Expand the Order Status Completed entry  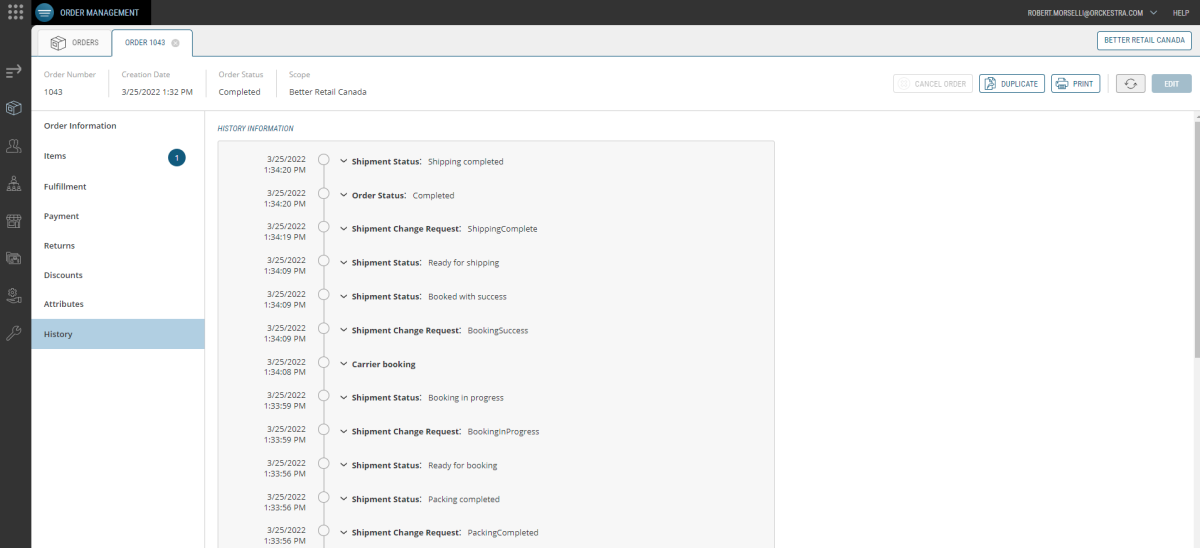point(344,195)
